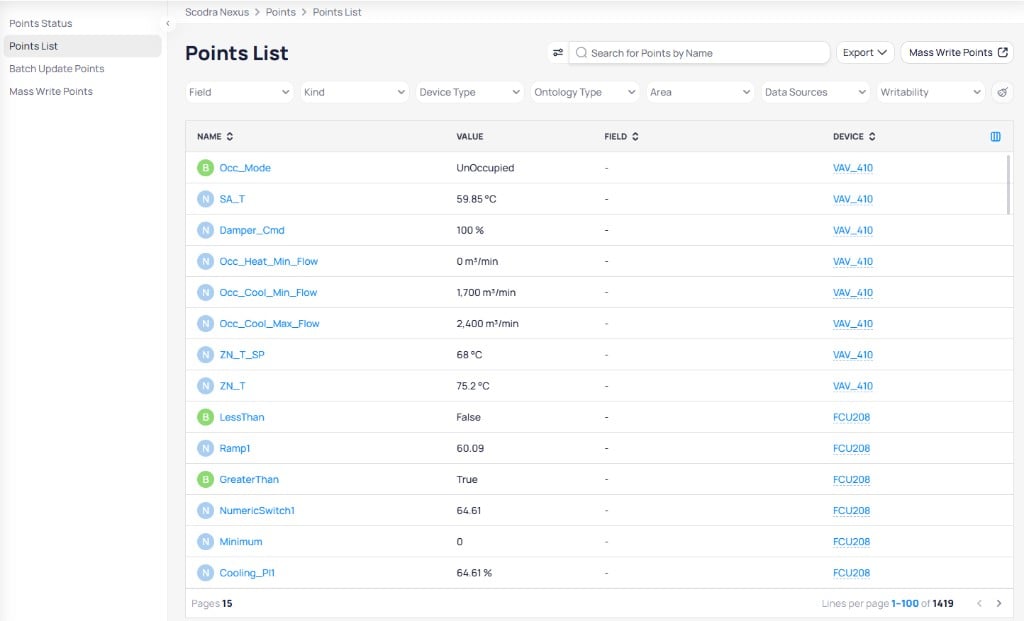Go to the previous page arrow
1024x621 pixels.
click(x=979, y=603)
